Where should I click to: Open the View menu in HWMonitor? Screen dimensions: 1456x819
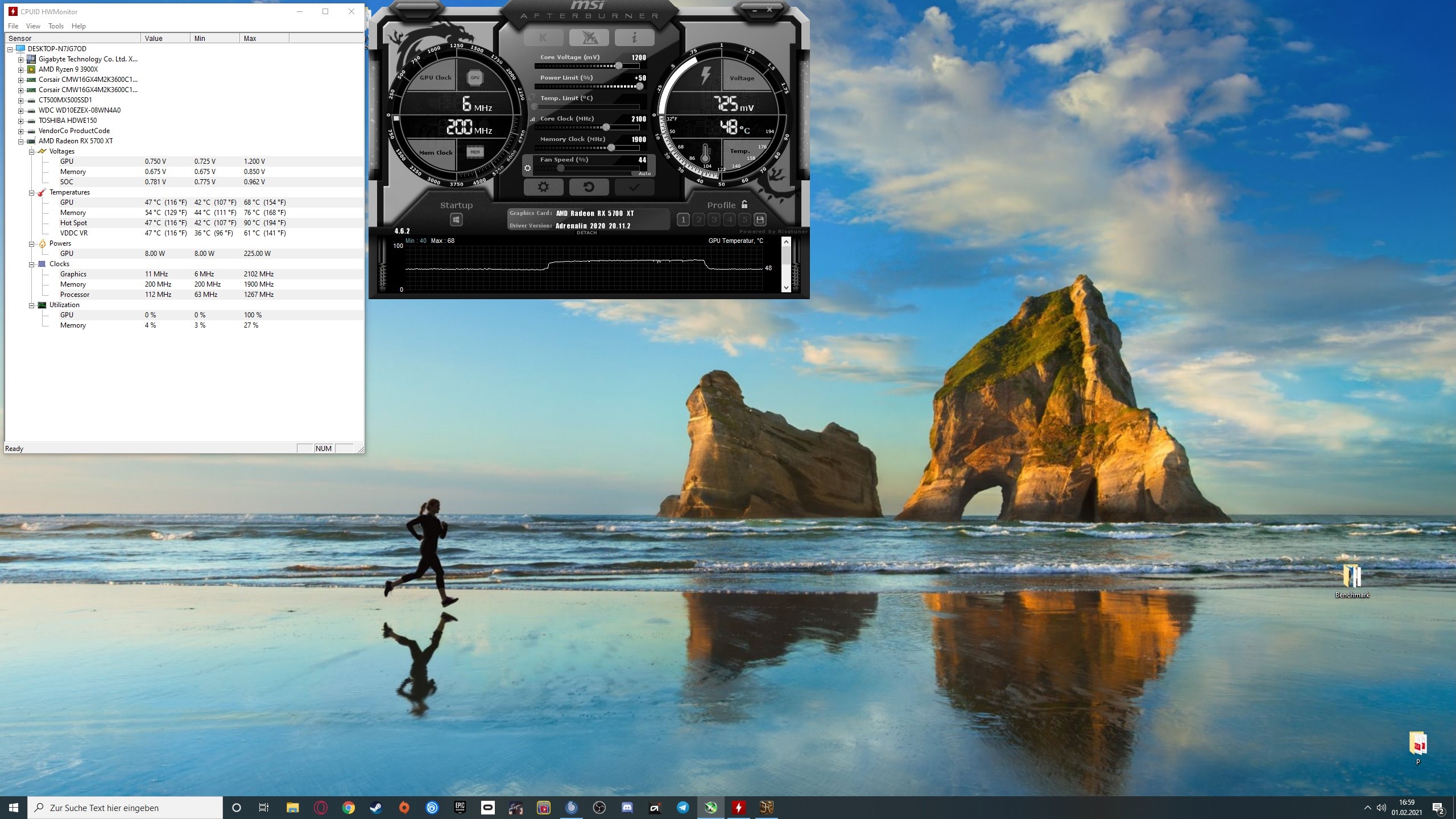(33, 26)
